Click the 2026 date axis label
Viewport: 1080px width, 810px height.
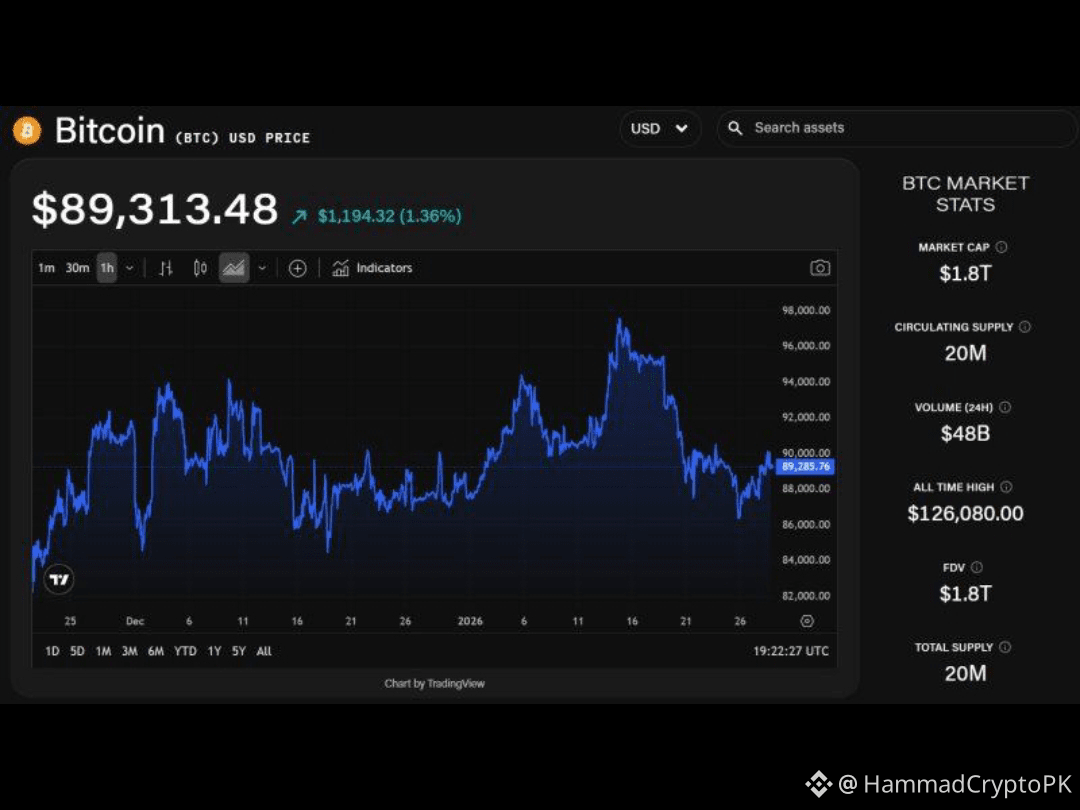tap(470, 621)
